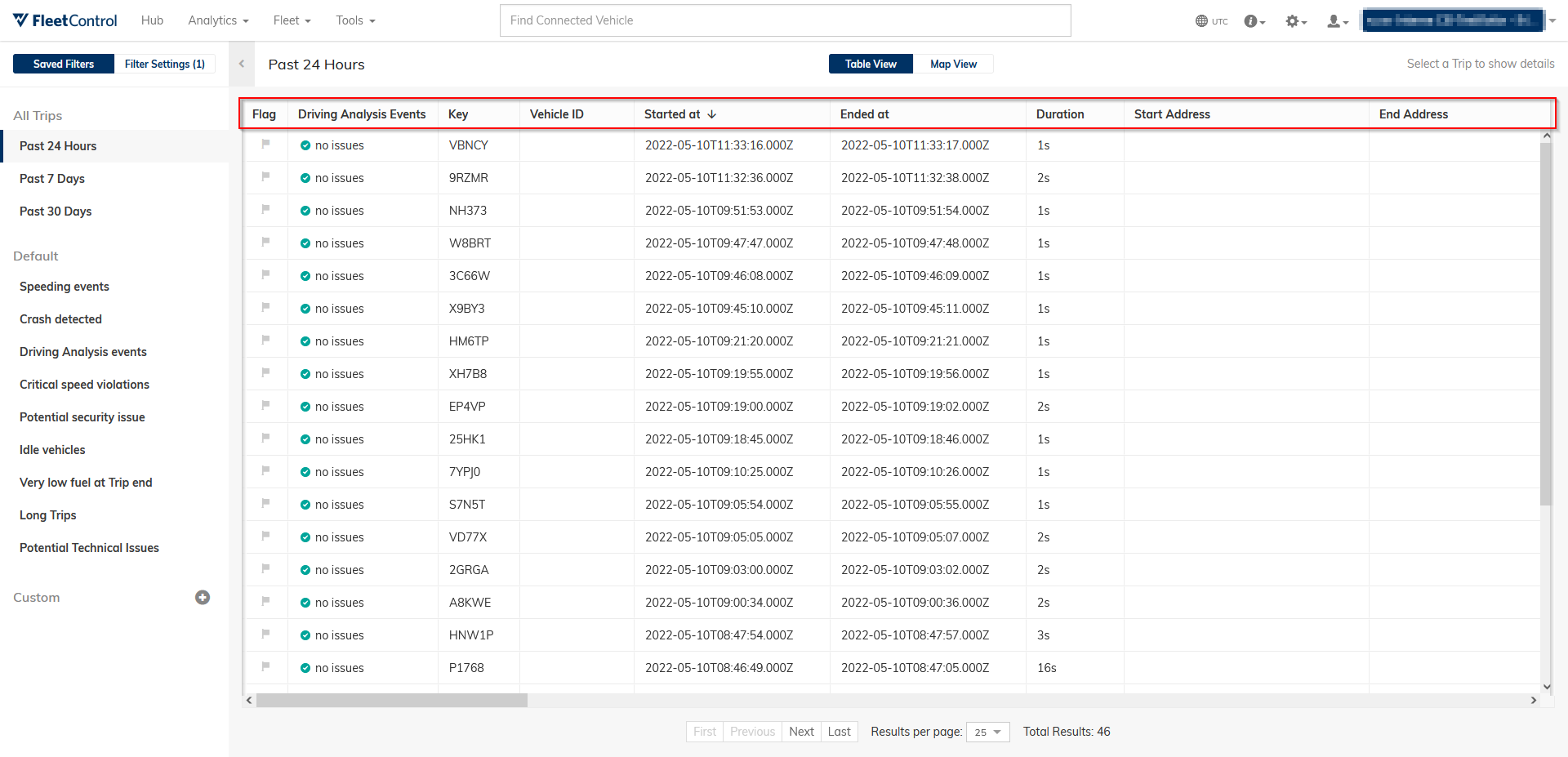Sort by the Vehicle ID column header
The image size is (1568, 757).
tap(556, 114)
